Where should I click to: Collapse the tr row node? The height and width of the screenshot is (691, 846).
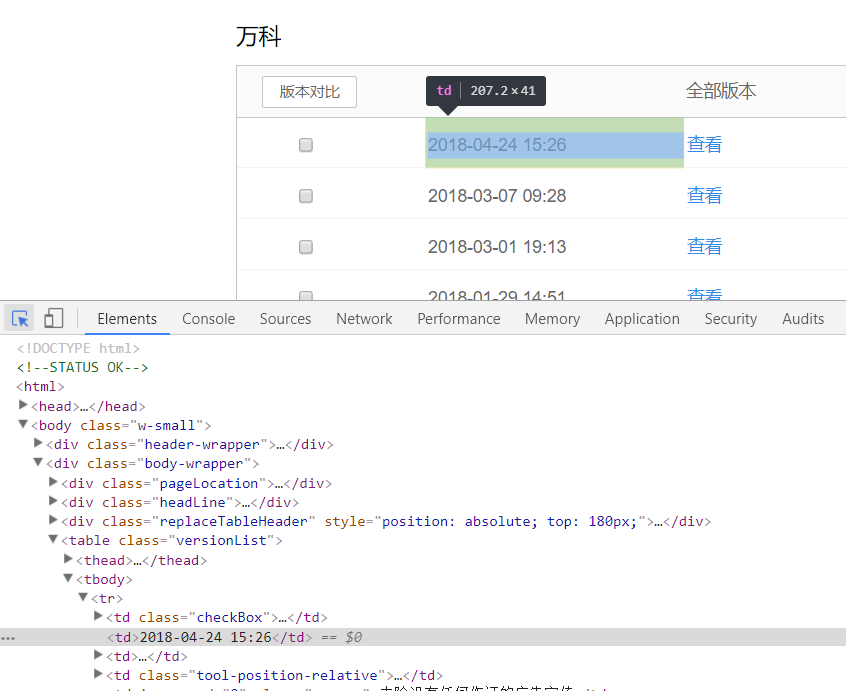tap(83, 597)
